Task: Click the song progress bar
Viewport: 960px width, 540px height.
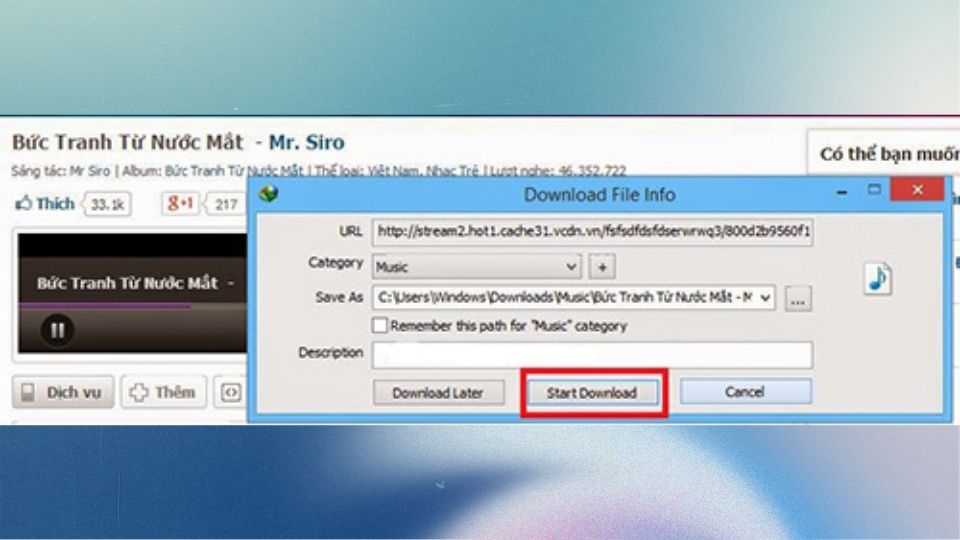Action: (x=132, y=305)
